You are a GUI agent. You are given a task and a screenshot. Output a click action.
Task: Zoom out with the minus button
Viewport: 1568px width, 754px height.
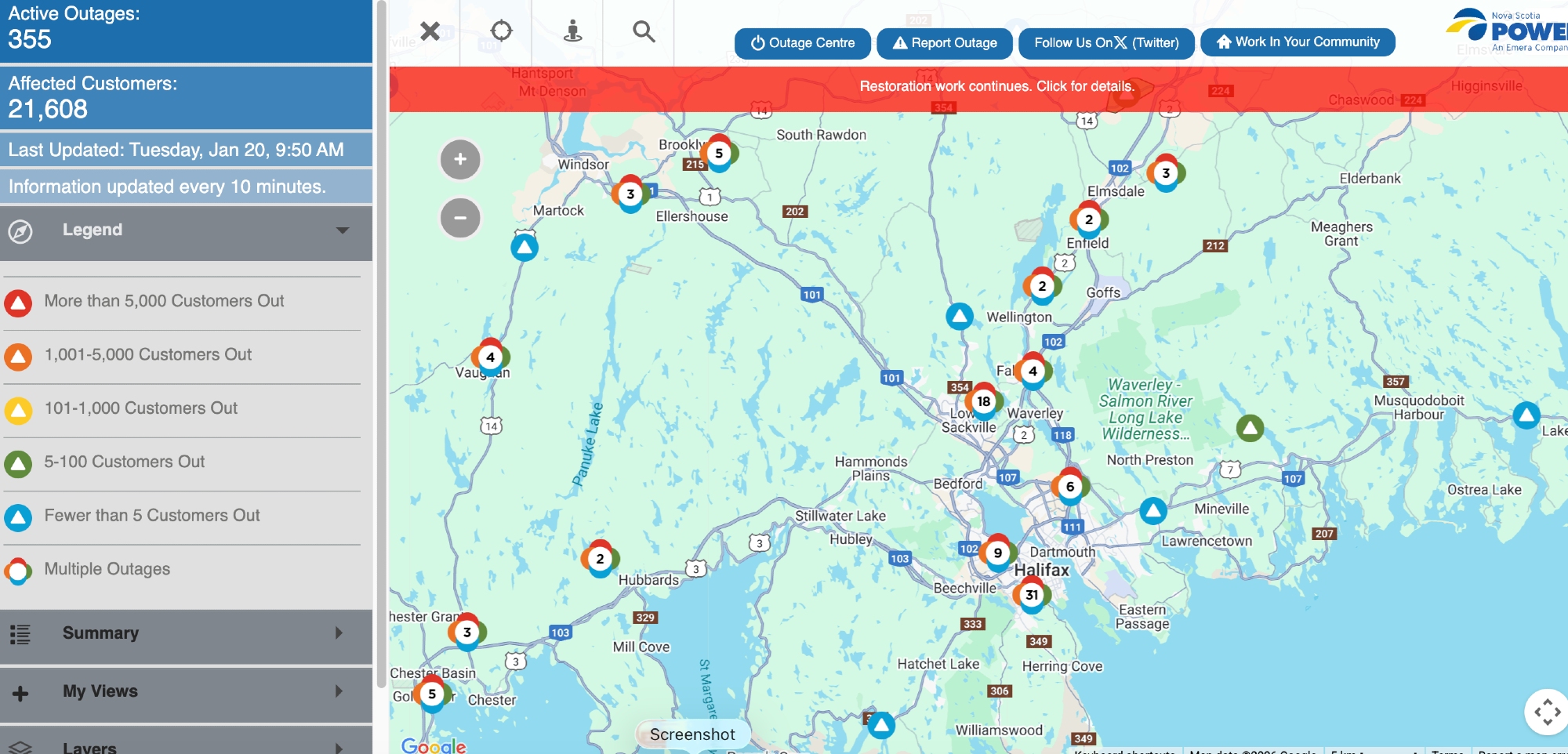point(460,218)
